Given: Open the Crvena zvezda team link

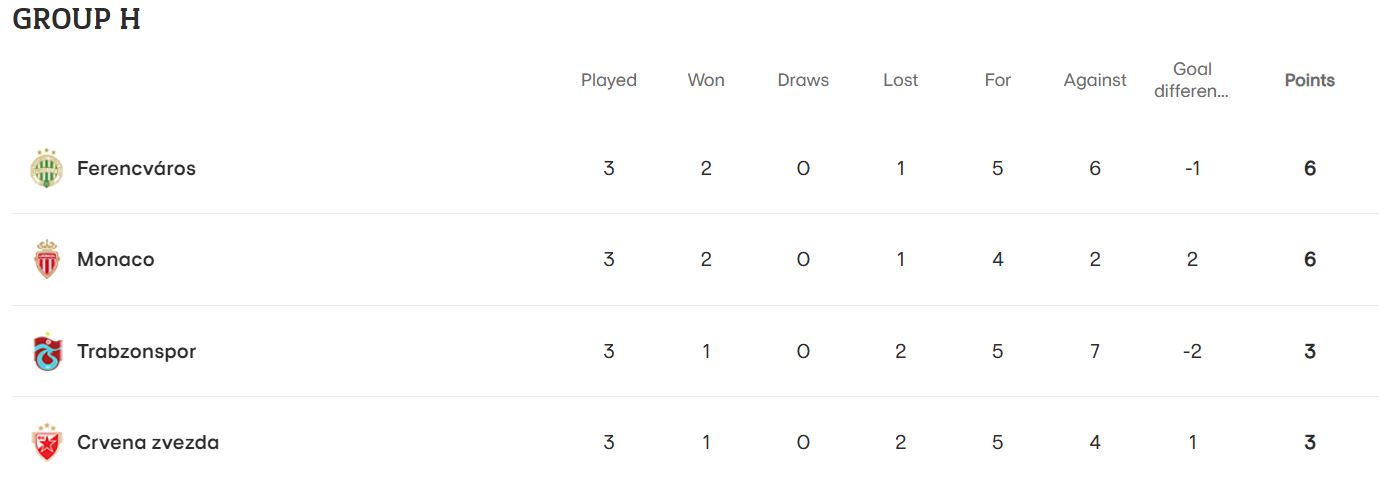Looking at the screenshot, I should point(148,443).
